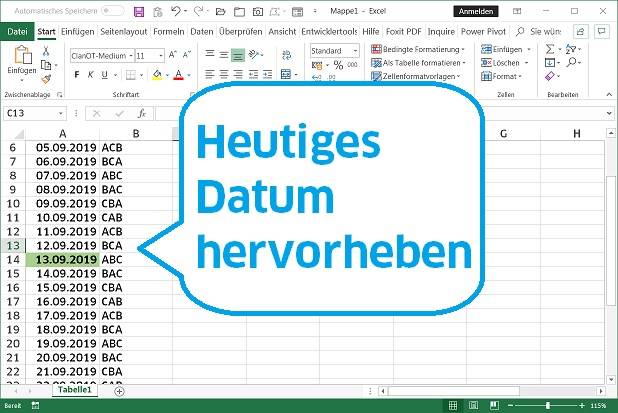Open the Formeln ribbon tab

point(168,31)
